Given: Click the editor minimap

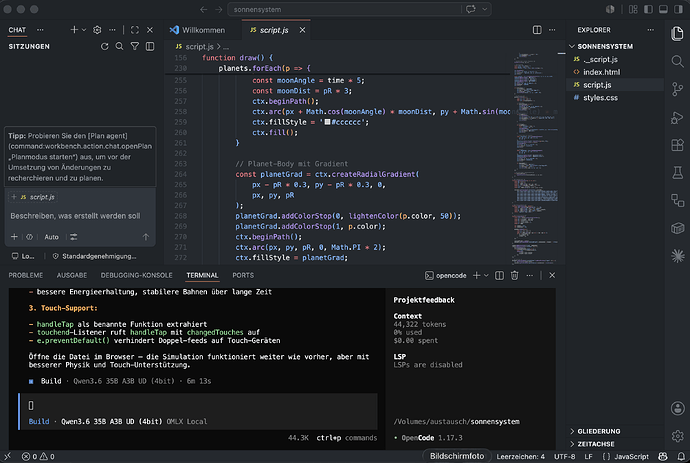Looking at the screenshot, I should pyautogui.click(x=536, y=158).
